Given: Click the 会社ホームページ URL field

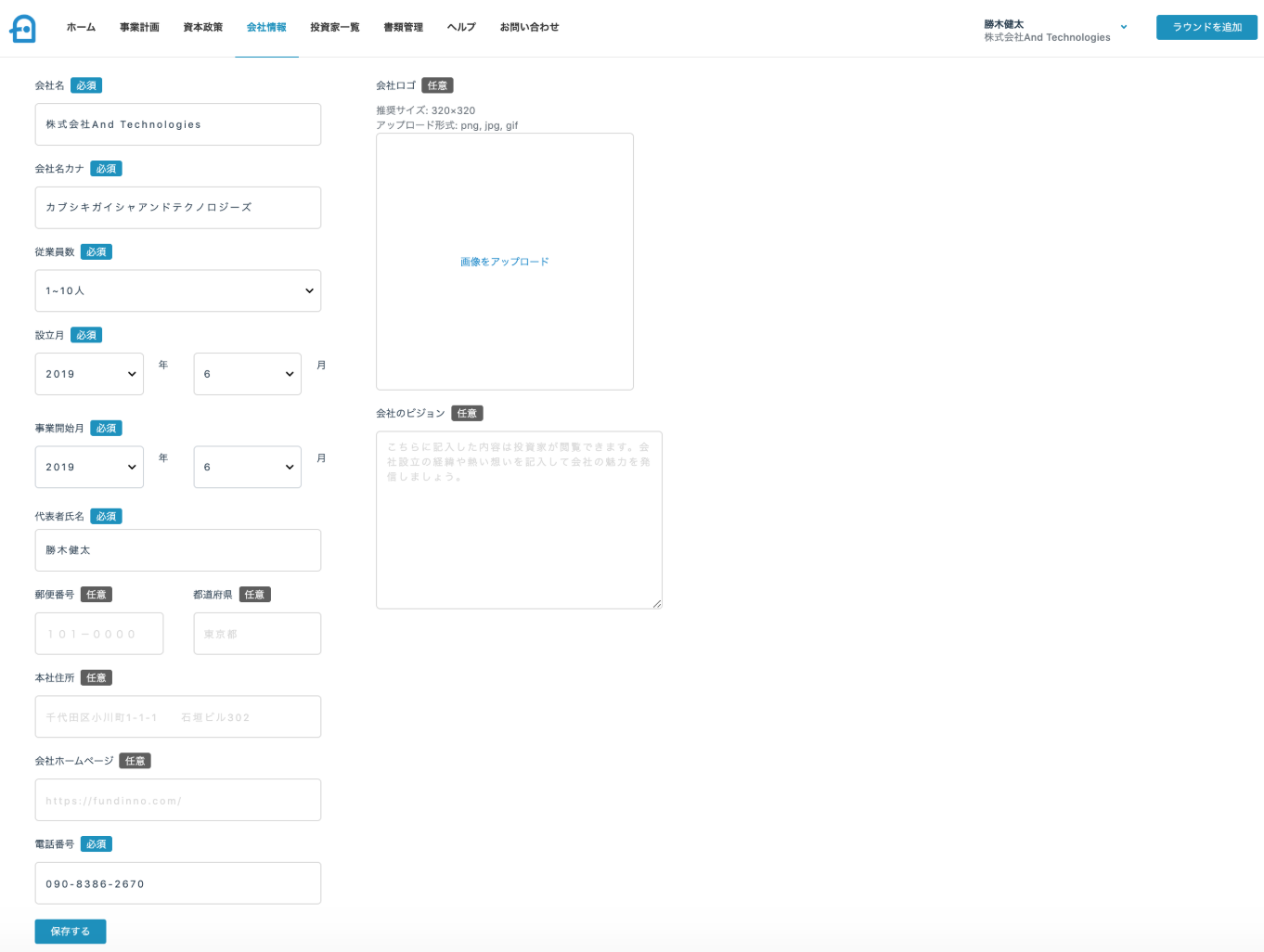Looking at the screenshot, I should coord(178,800).
